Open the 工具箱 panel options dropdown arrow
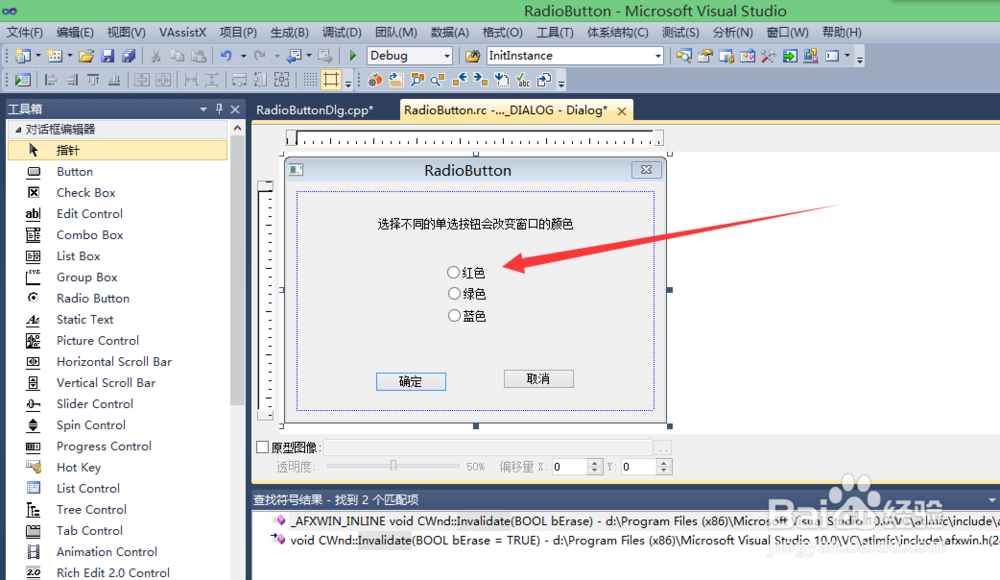This screenshot has width=1000, height=580. [203, 109]
